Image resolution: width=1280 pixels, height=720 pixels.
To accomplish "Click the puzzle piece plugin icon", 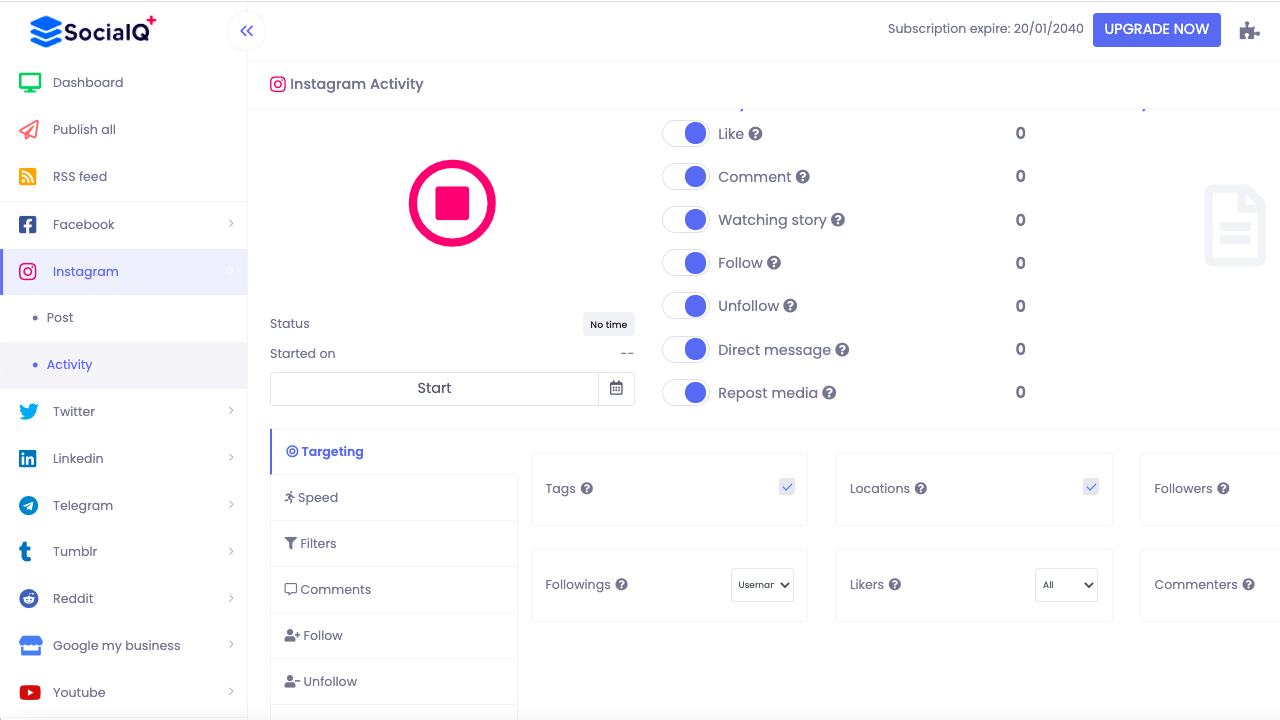I will coord(1249,30).
